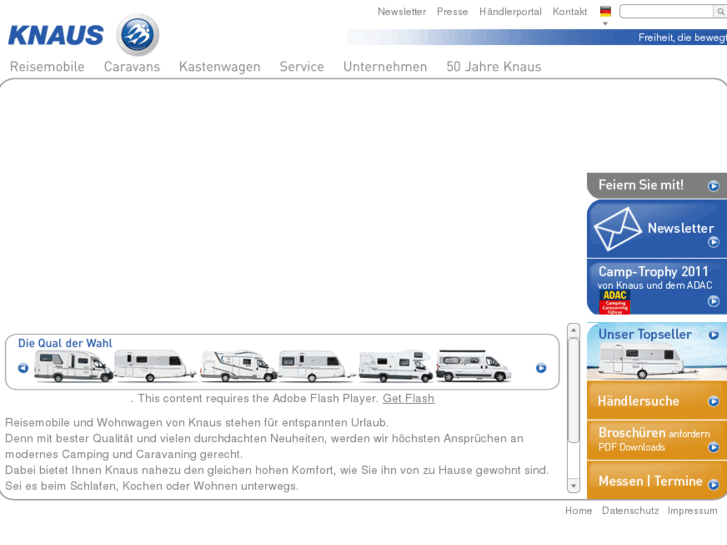Open the Home footer link
727x545 pixels.
pos(578,511)
